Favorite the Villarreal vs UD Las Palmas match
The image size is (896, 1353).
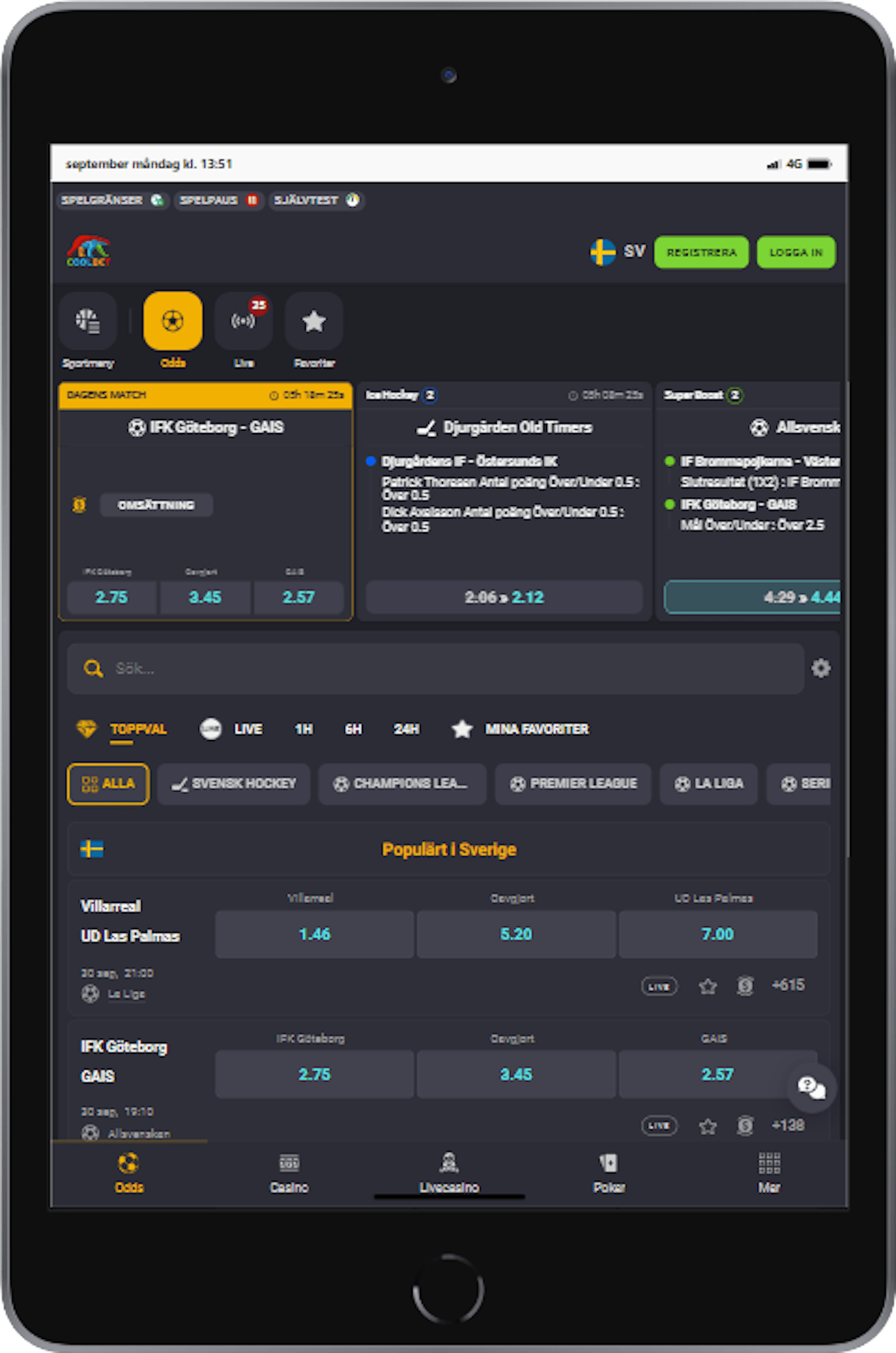(x=707, y=986)
